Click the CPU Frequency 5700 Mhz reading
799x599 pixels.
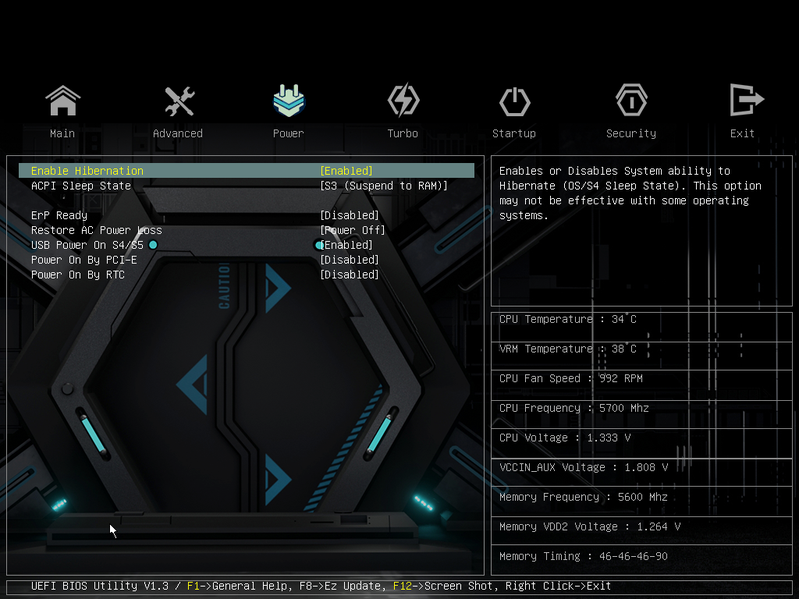point(574,408)
